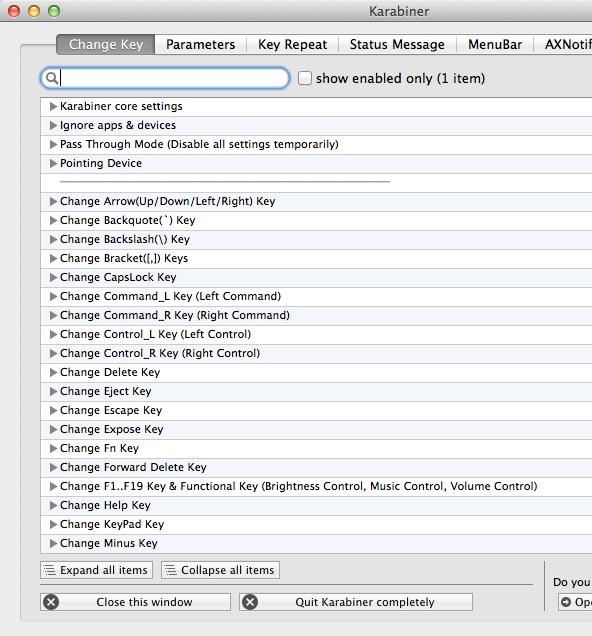Click the green zoom window button
The width and height of the screenshot is (592, 636).
pyautogui.click(x=54, y=11)
